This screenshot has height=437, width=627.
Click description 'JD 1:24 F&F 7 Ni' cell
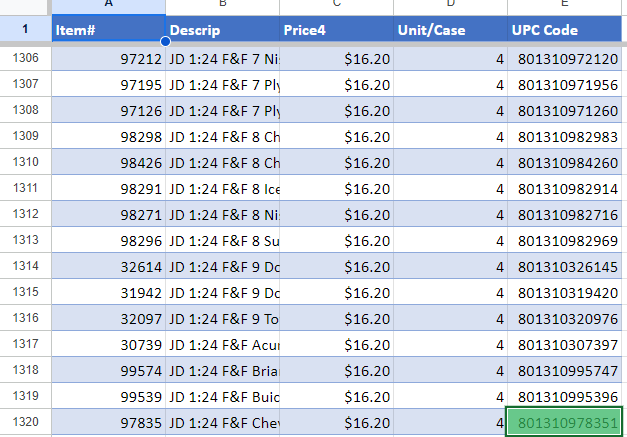tap(222, 59)
